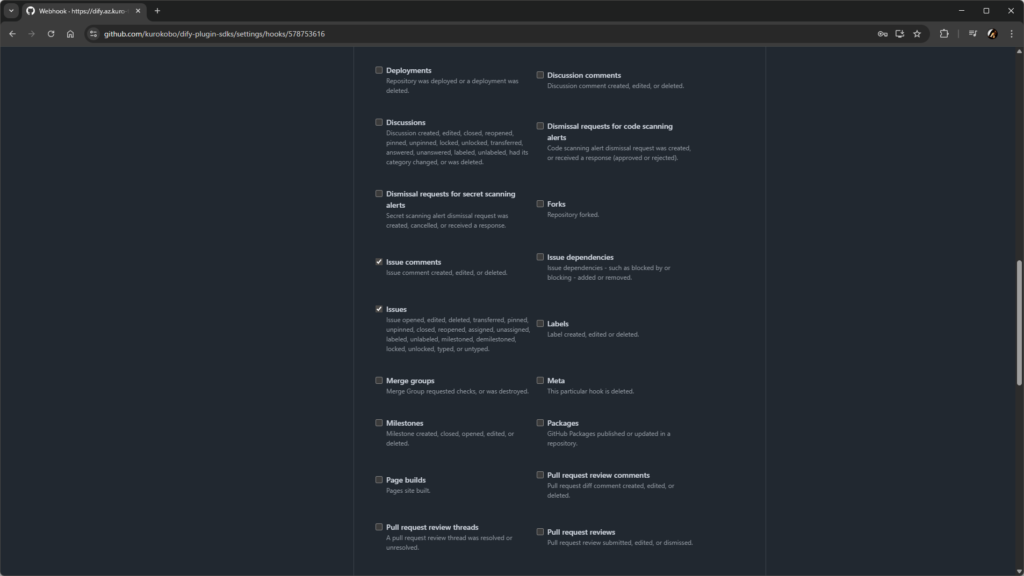View site information icon in address bar

click(93, 33)
